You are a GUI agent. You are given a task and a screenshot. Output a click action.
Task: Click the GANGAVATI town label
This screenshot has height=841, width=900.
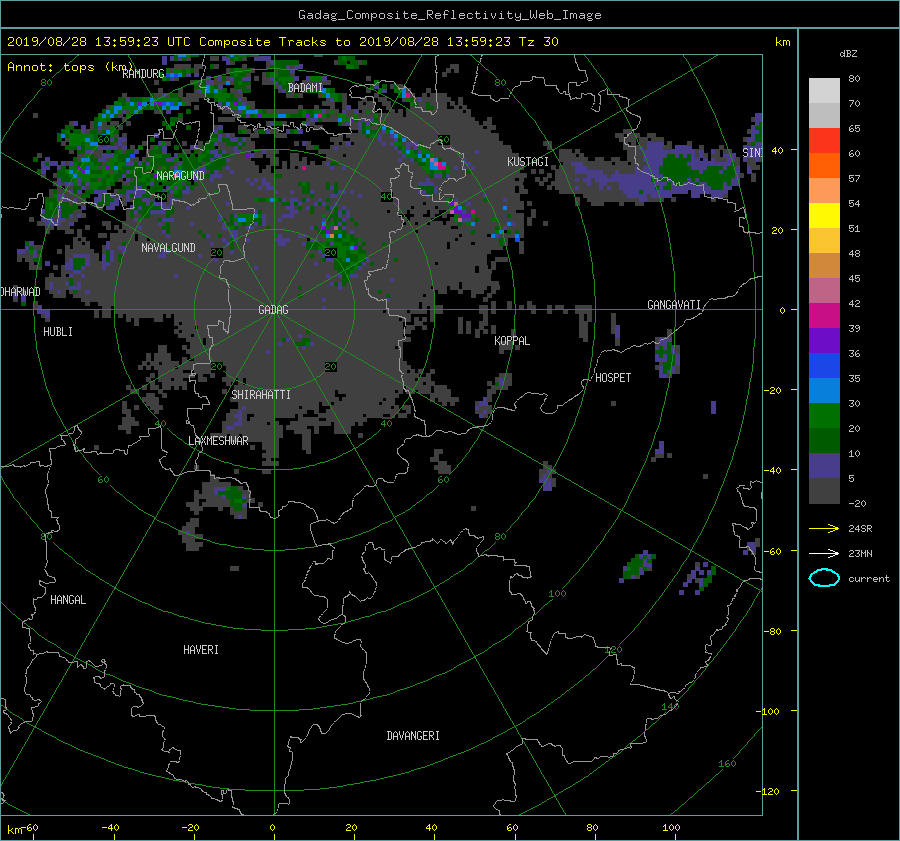pyautogui.click(x=674, y=305)
